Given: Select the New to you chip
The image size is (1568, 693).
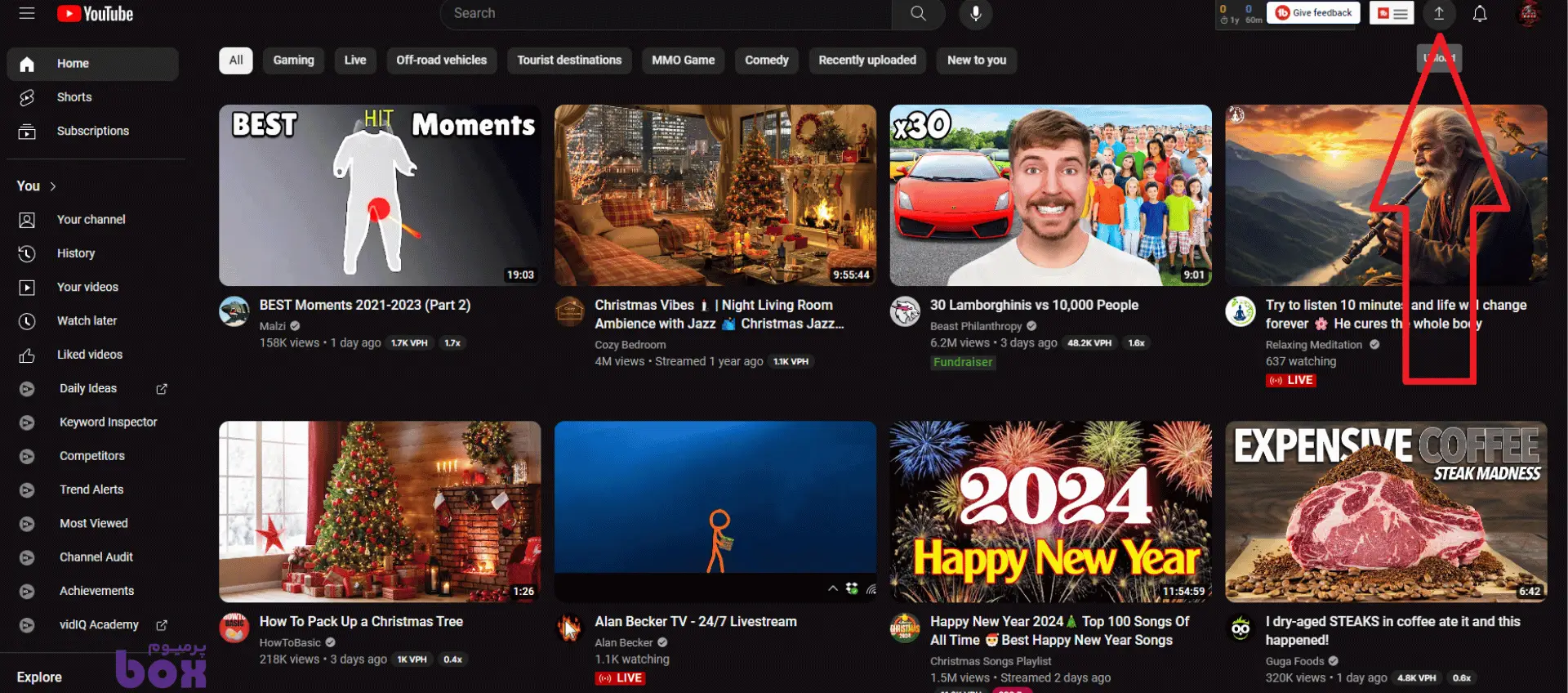Looking at the screenshot, I should coord(977,60).
